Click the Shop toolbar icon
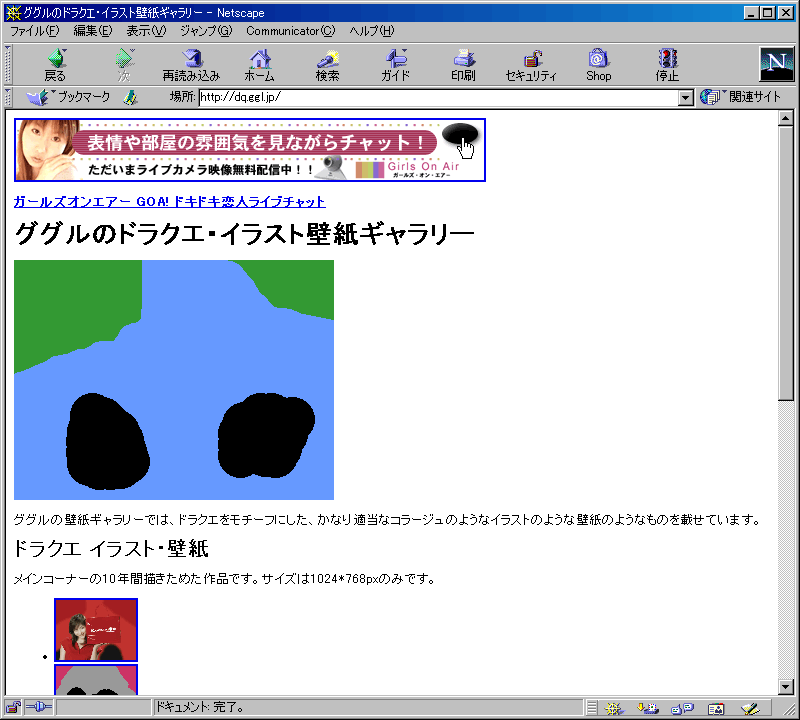This screenshot has height=720, width=800. click(598, 65)
